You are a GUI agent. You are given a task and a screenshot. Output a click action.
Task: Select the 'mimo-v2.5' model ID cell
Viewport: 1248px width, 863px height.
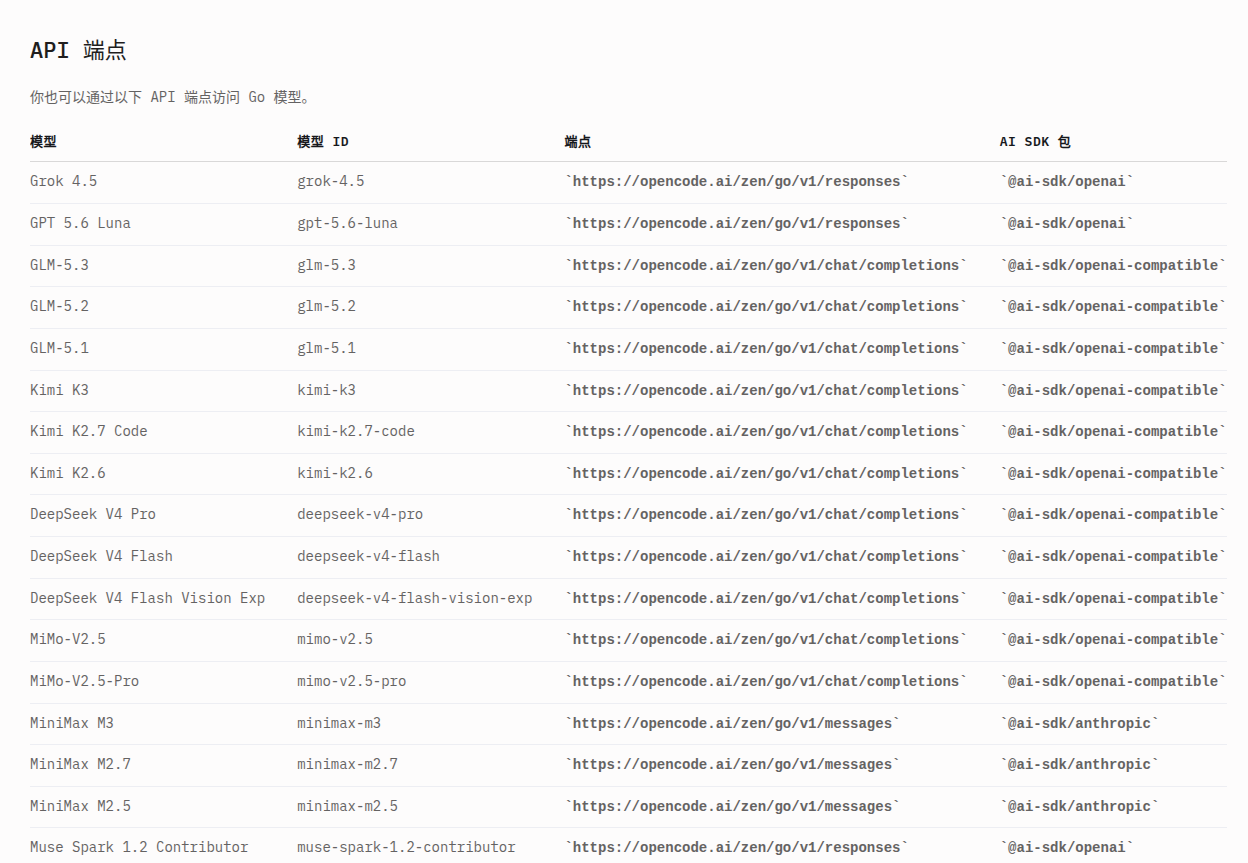[335, 639]
